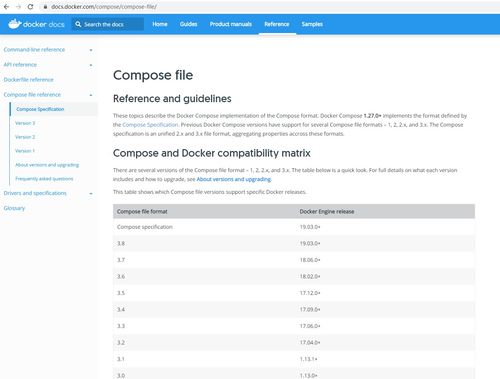Open Command-line reference in the sidebar
This screenshot has width=500, height=379.
[x=34, y=50]
